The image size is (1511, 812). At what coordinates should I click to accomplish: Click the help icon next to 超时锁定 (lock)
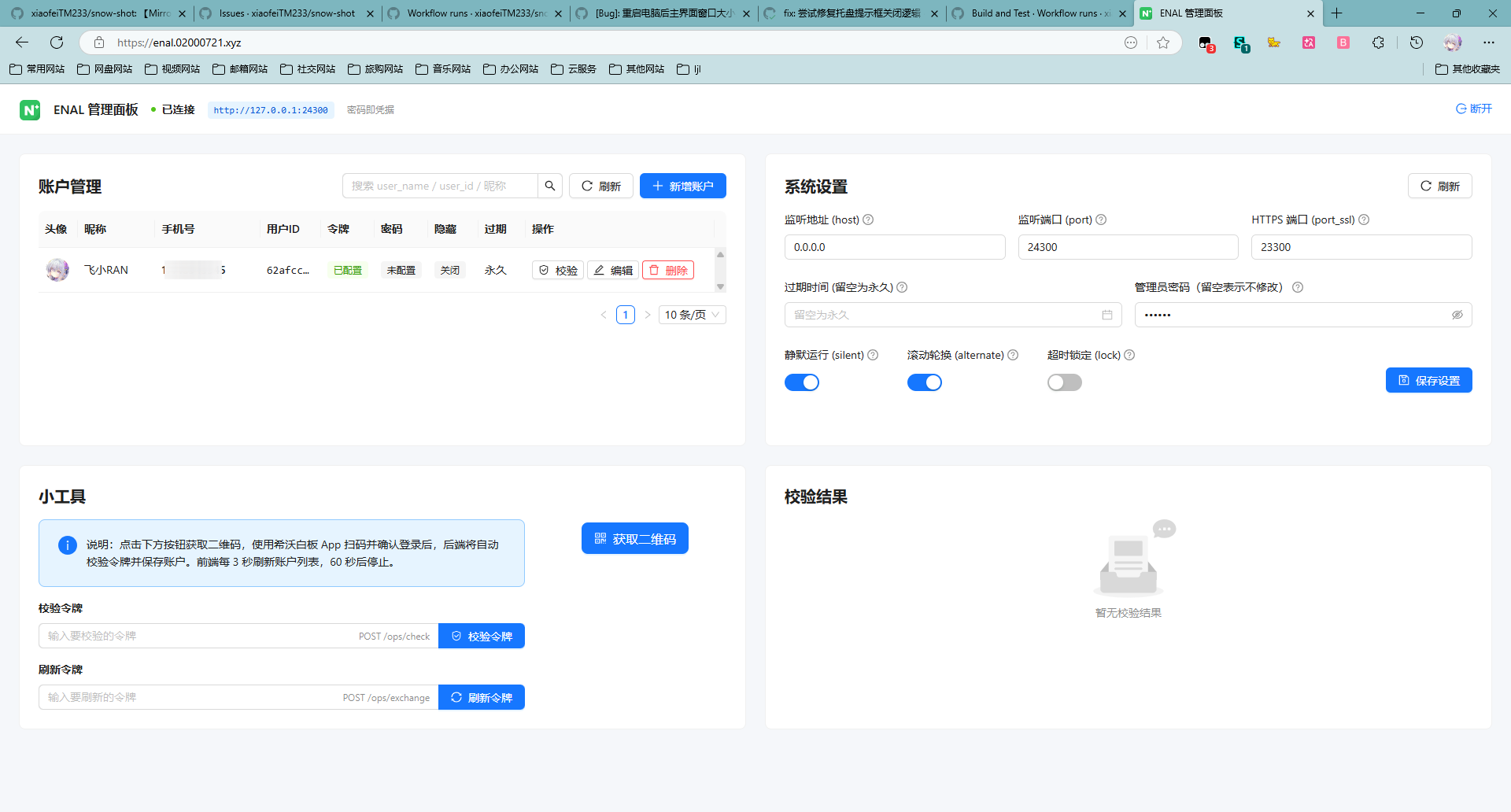tap(1129, 355)
